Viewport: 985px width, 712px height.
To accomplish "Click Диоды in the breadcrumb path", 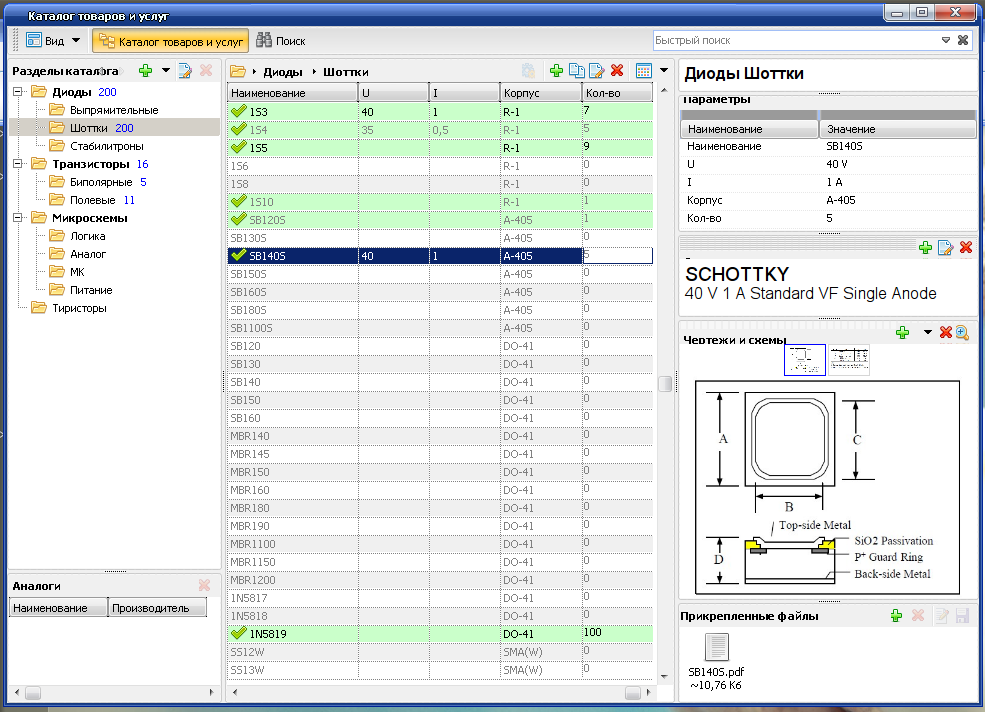I will (283, 72).
